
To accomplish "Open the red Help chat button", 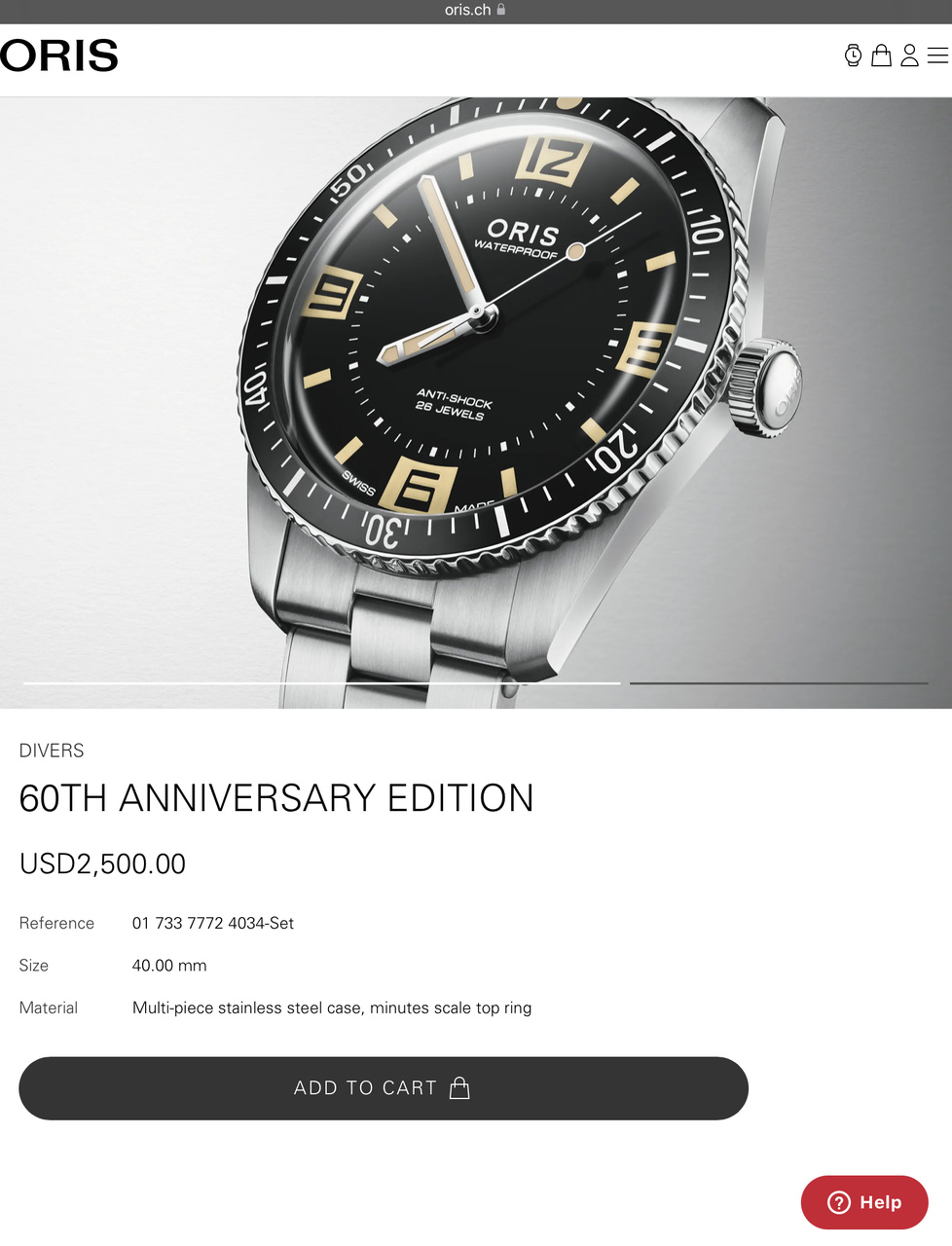I will pos(864,1202).
